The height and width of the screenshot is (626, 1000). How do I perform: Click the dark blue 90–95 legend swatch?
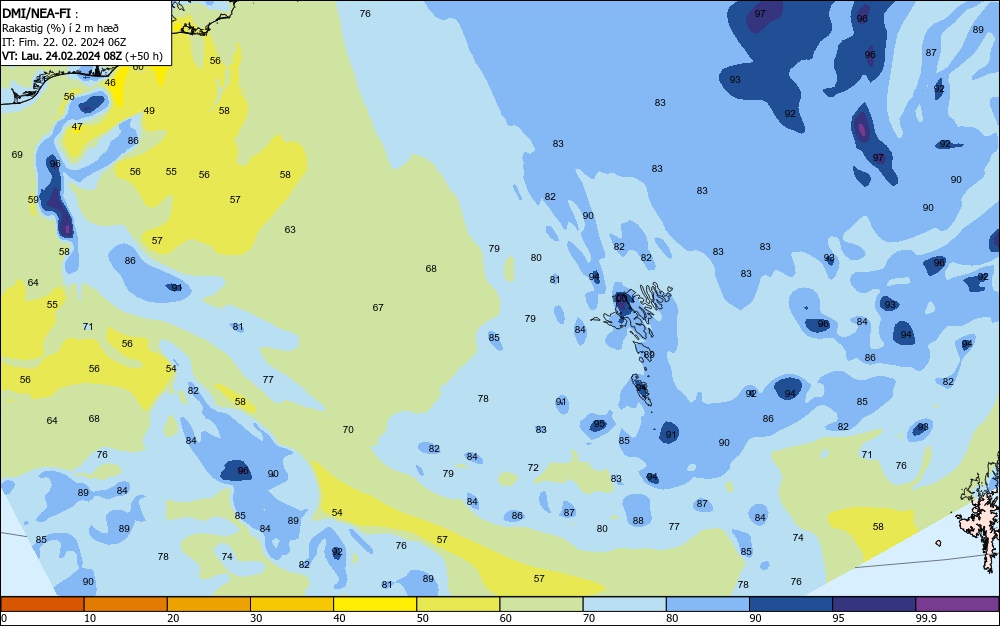791,604
